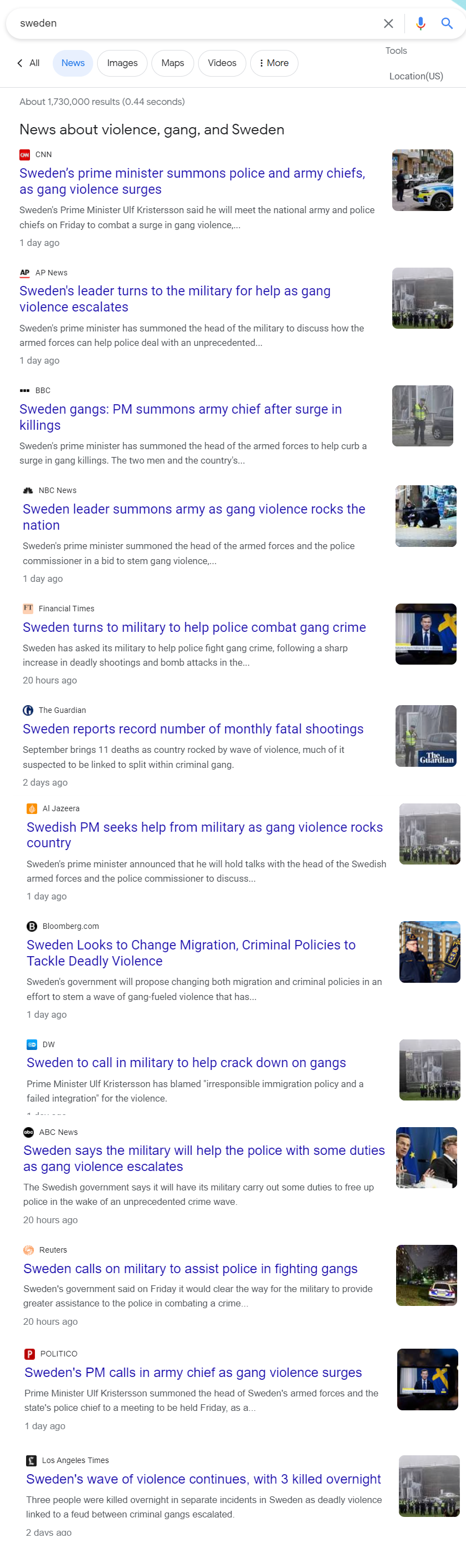Open AP News headline about leader turning to military
Viewport: 466px width, 1568px height.
click(x=175, y=299)
